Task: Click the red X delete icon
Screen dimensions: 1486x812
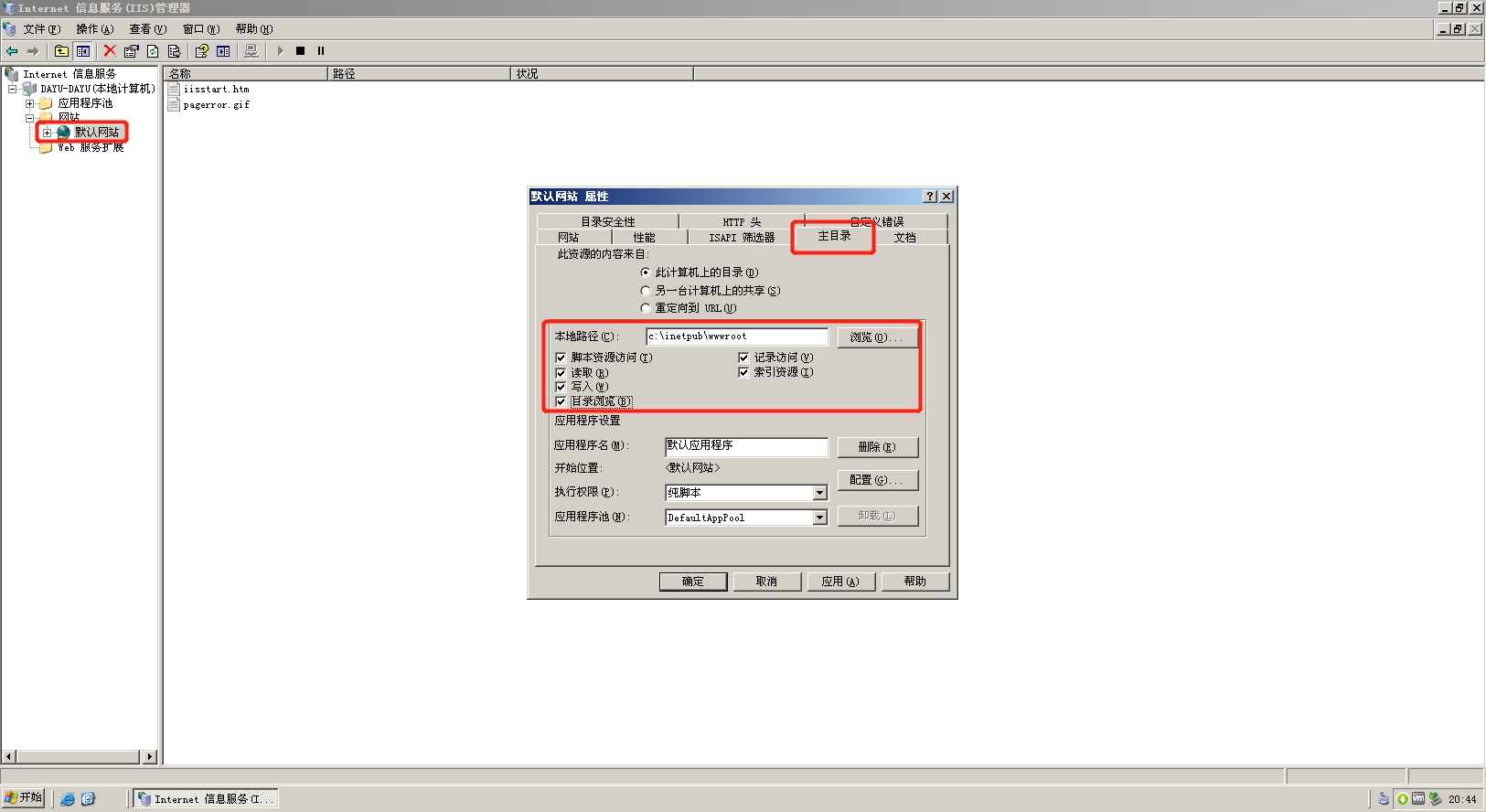Action: pyautogui.click(x=110, y=51)
